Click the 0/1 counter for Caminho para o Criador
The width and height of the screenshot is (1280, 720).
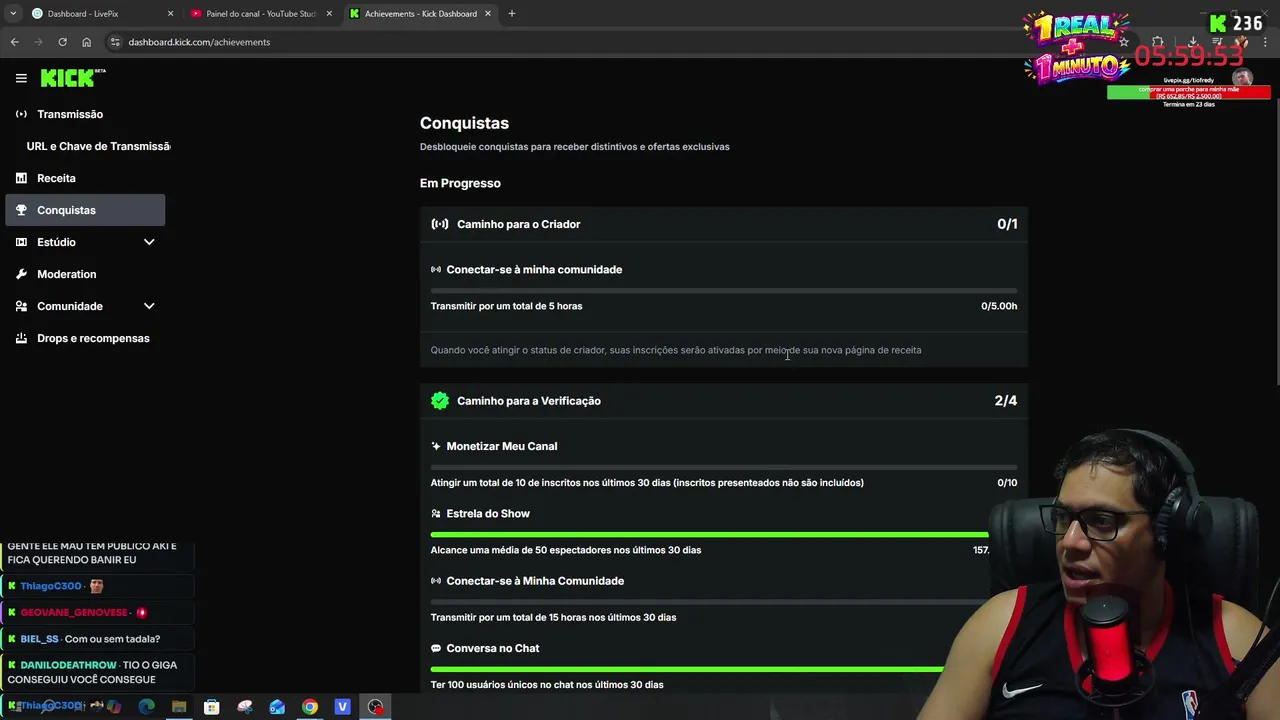pos(1007,224)
